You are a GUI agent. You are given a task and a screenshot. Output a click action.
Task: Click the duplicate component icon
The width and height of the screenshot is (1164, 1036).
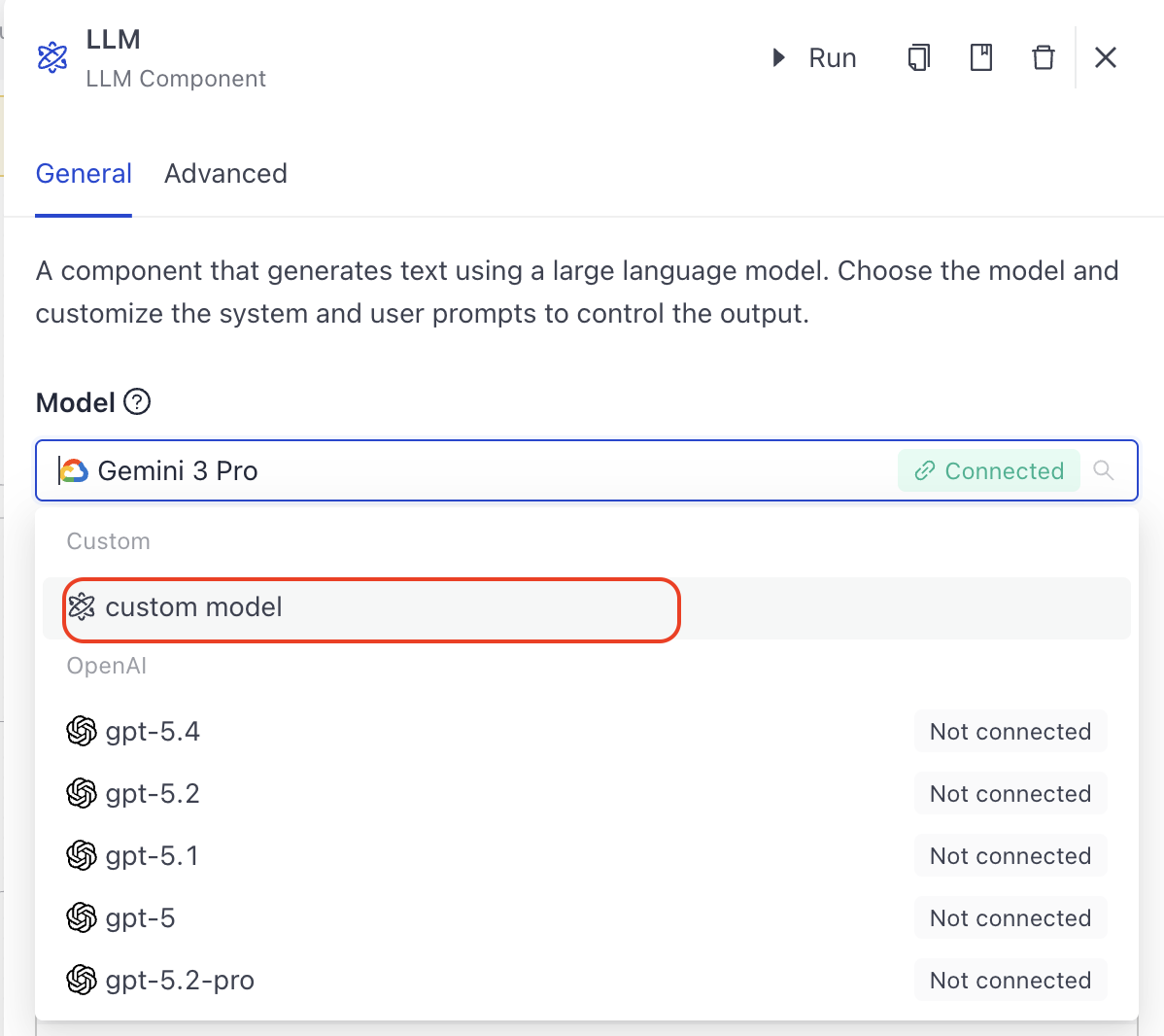pyautogui.click(x=918, y=58)
